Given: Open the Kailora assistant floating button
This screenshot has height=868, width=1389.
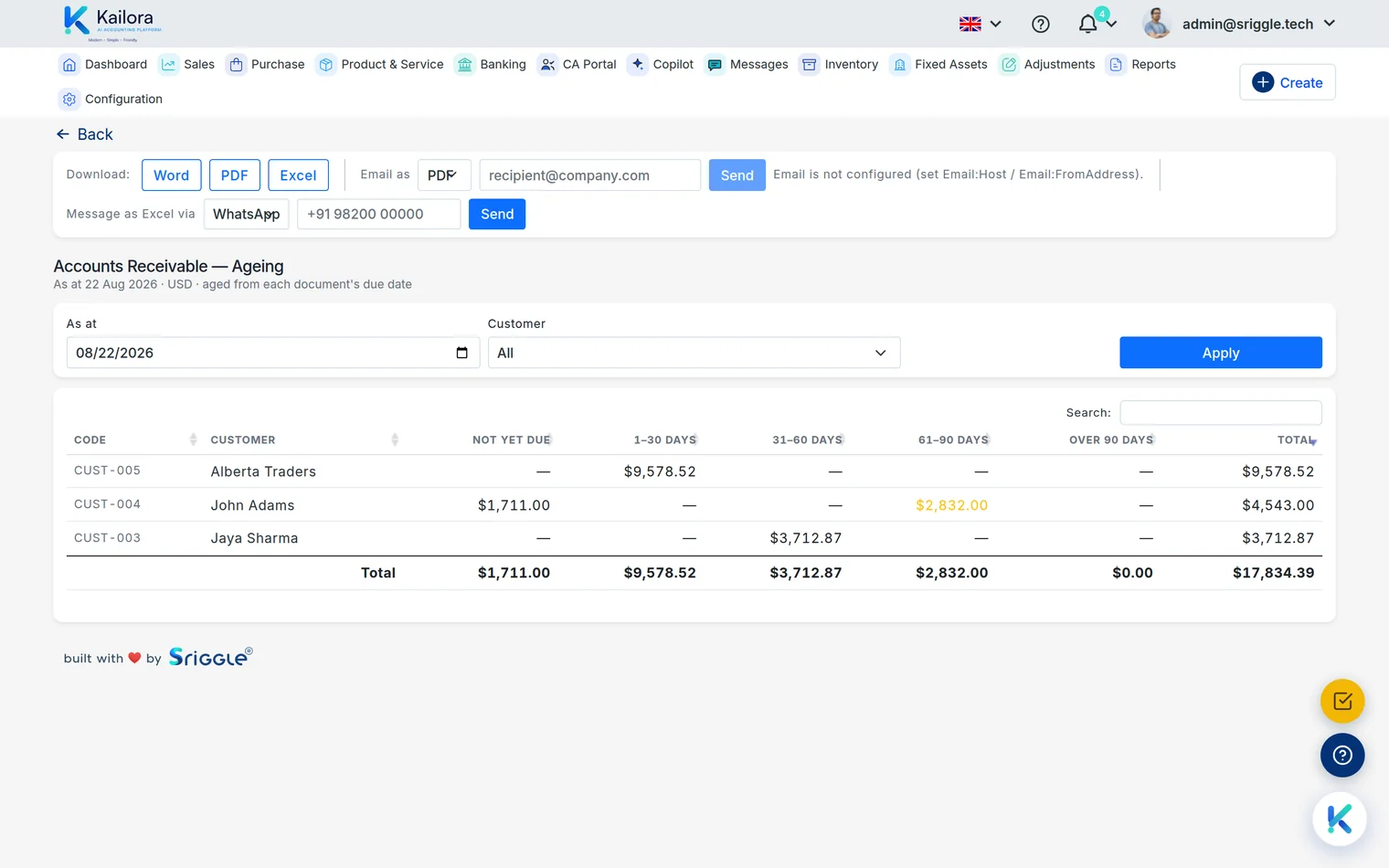Looking at the screenshot, I should tap(1340, 819).
